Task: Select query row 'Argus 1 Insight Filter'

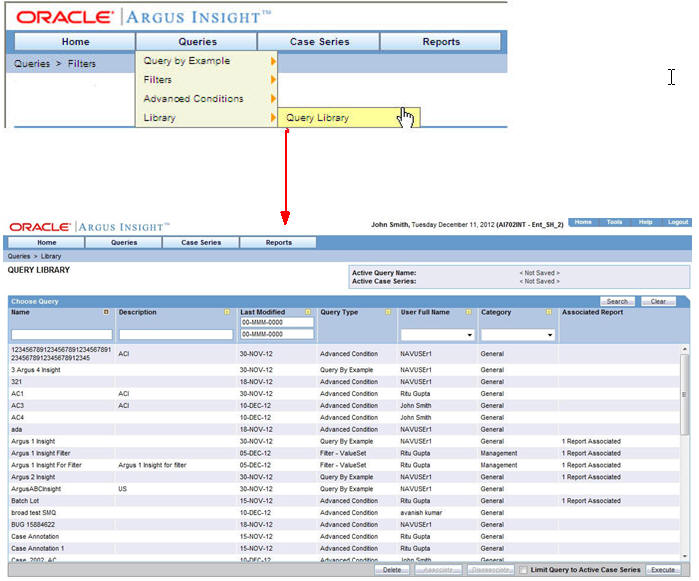Action: [344, 453]
